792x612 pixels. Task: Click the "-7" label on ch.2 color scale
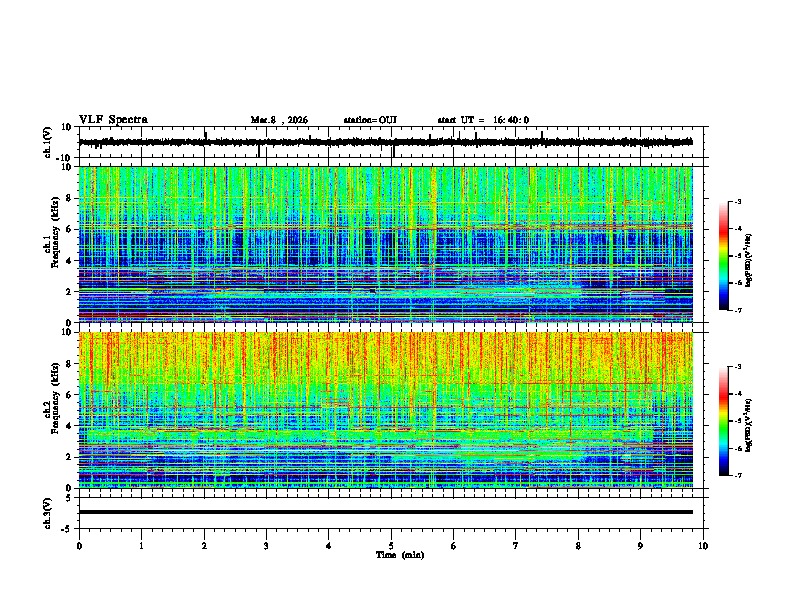737,476
